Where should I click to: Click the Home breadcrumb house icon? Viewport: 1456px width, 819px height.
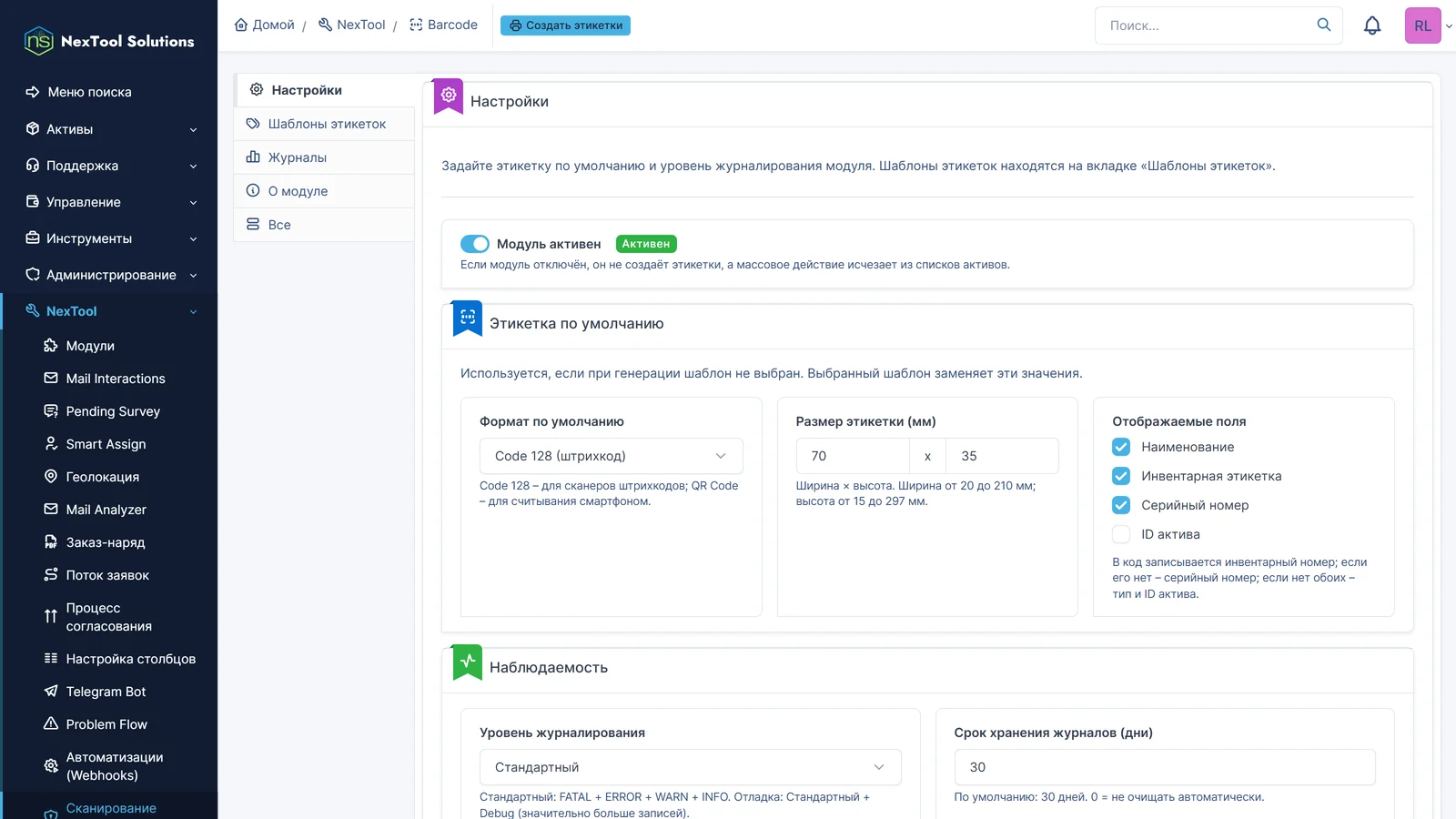pyautogui.click(x=241, y=25)
